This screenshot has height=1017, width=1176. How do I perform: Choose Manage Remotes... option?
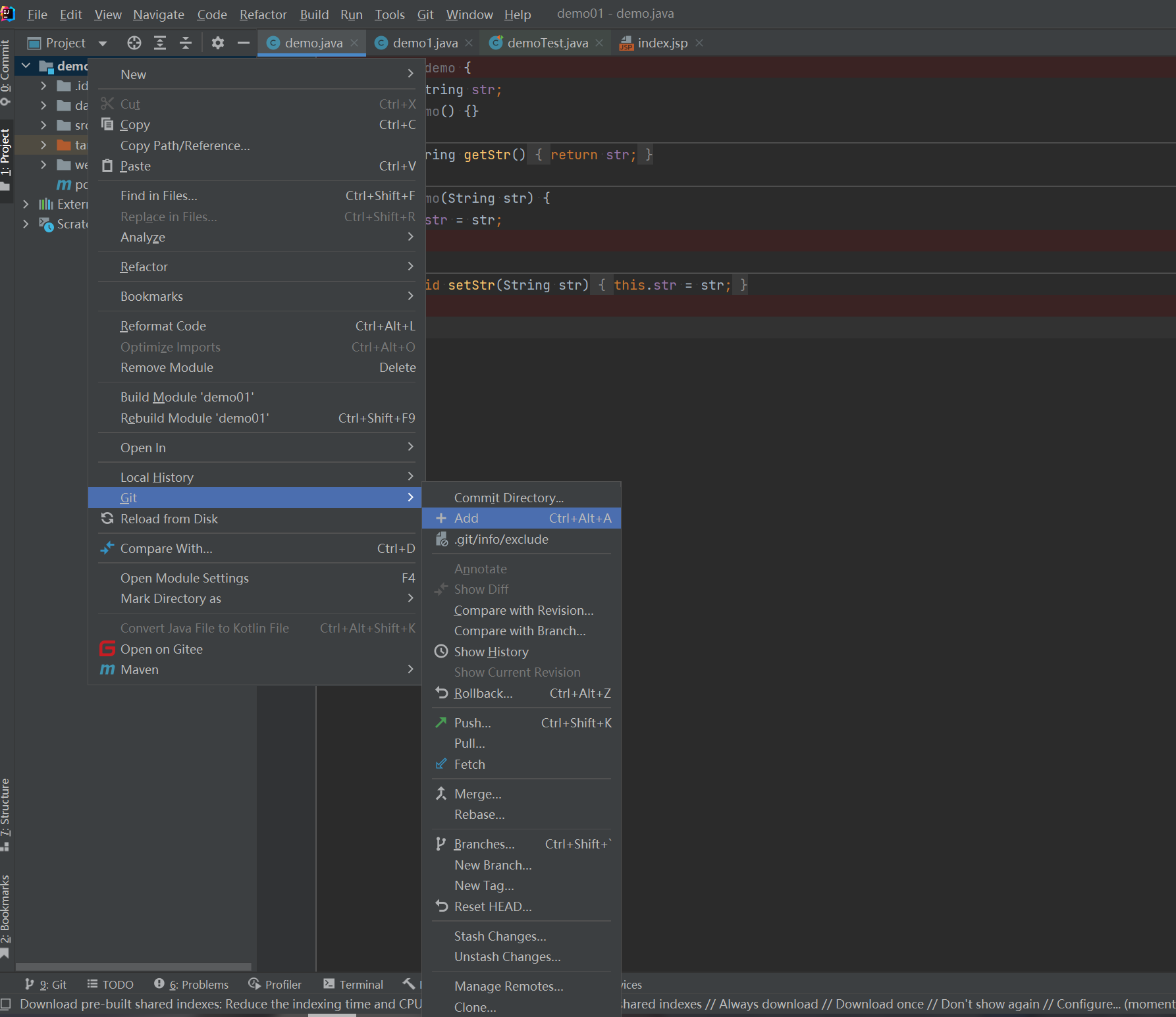click(521, 986)
